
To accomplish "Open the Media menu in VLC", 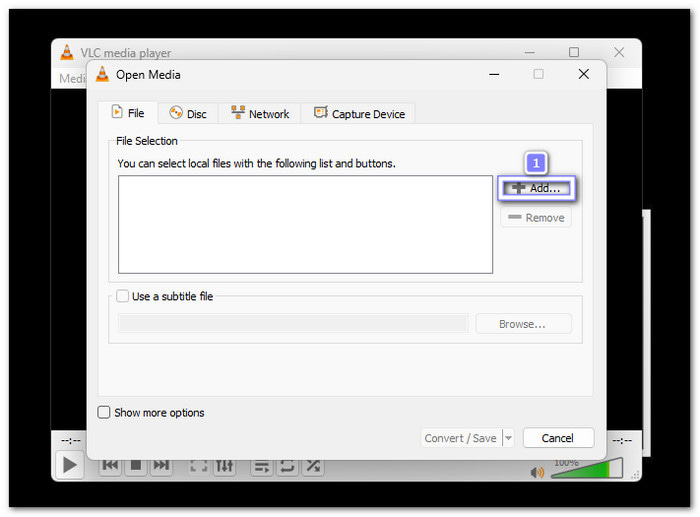I will [x=71, y=79].
